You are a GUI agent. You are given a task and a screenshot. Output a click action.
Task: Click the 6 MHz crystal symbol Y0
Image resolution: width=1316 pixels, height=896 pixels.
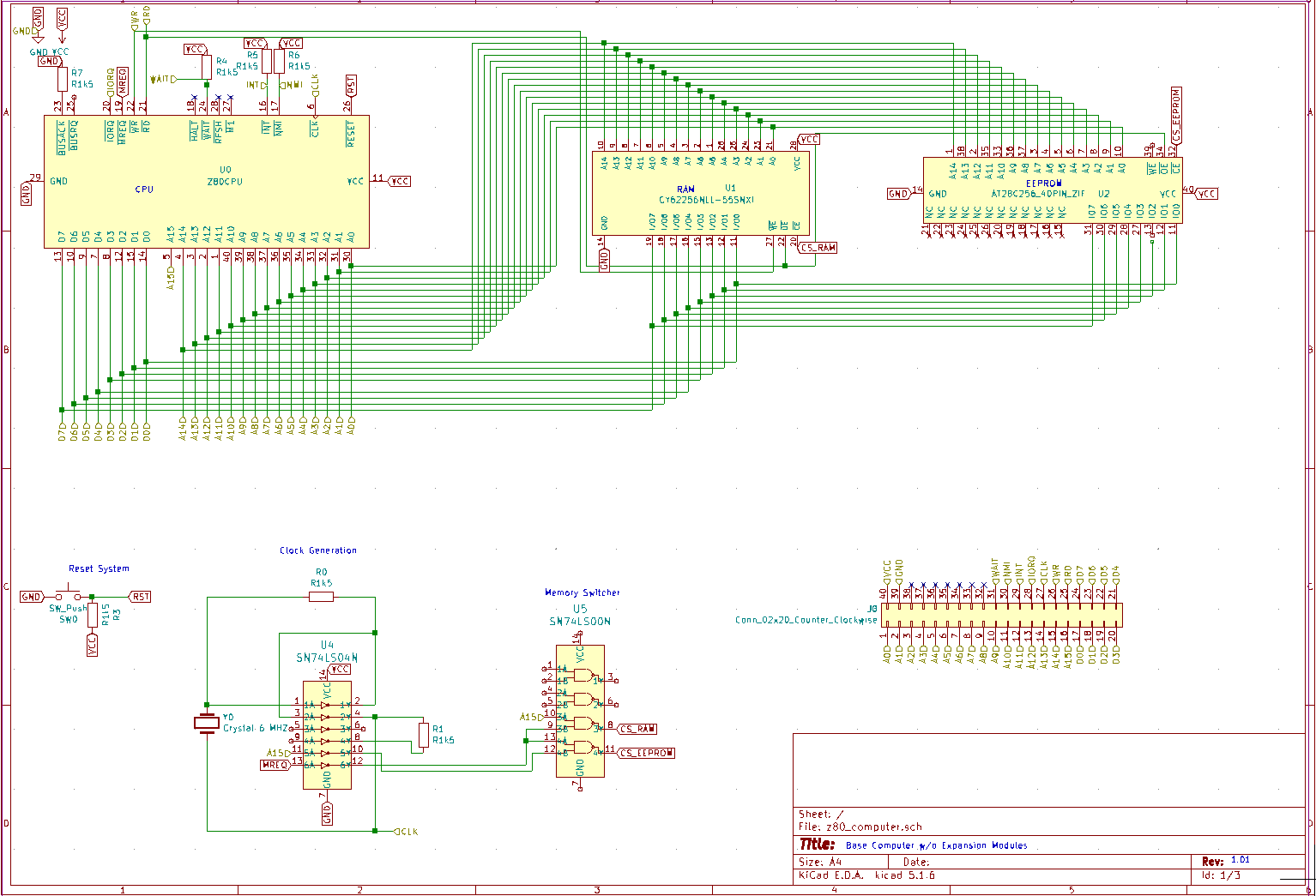click(x=207, y=724)
